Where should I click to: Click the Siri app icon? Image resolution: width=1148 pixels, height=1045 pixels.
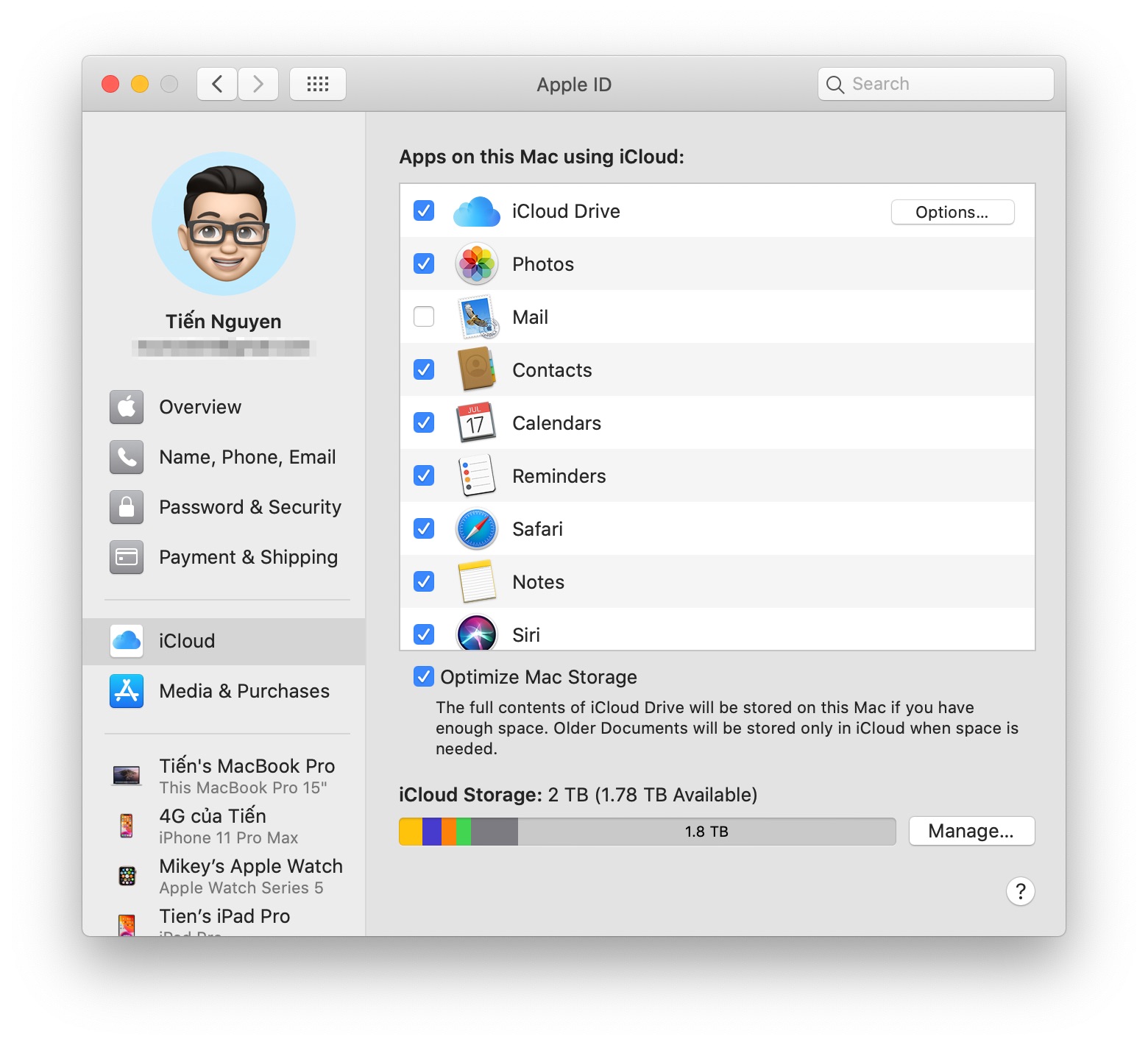(x=477, y=632)
